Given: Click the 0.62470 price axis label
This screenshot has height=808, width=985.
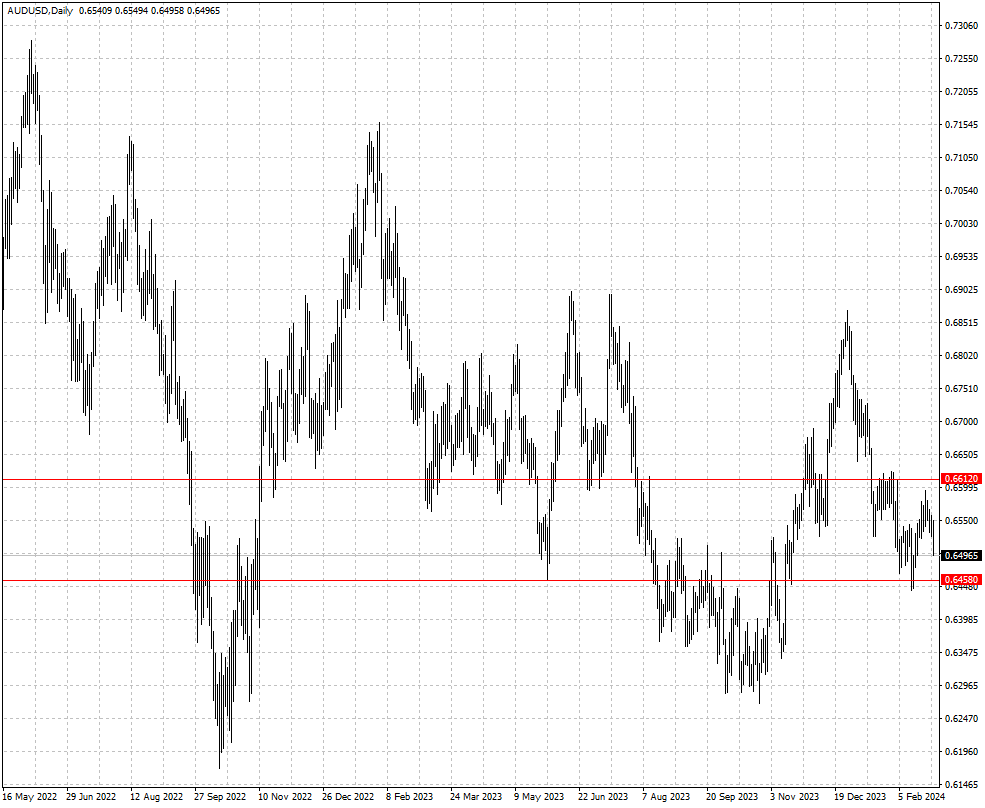Looking at the screenshot, I should 962,718.
